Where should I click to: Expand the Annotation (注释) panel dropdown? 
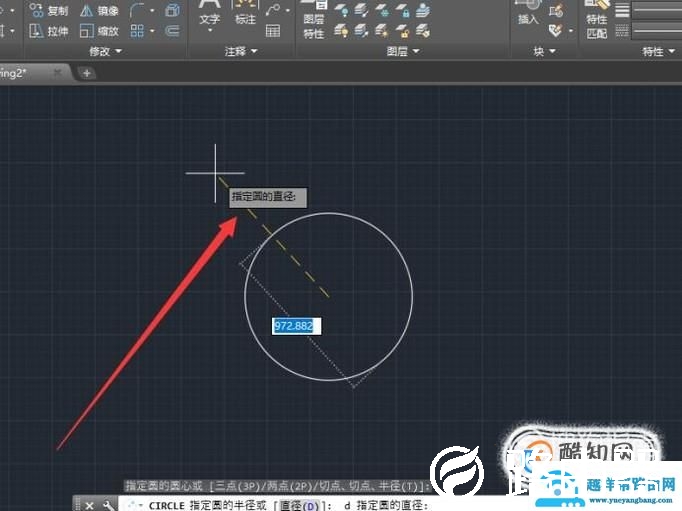(x=241, y=51)
